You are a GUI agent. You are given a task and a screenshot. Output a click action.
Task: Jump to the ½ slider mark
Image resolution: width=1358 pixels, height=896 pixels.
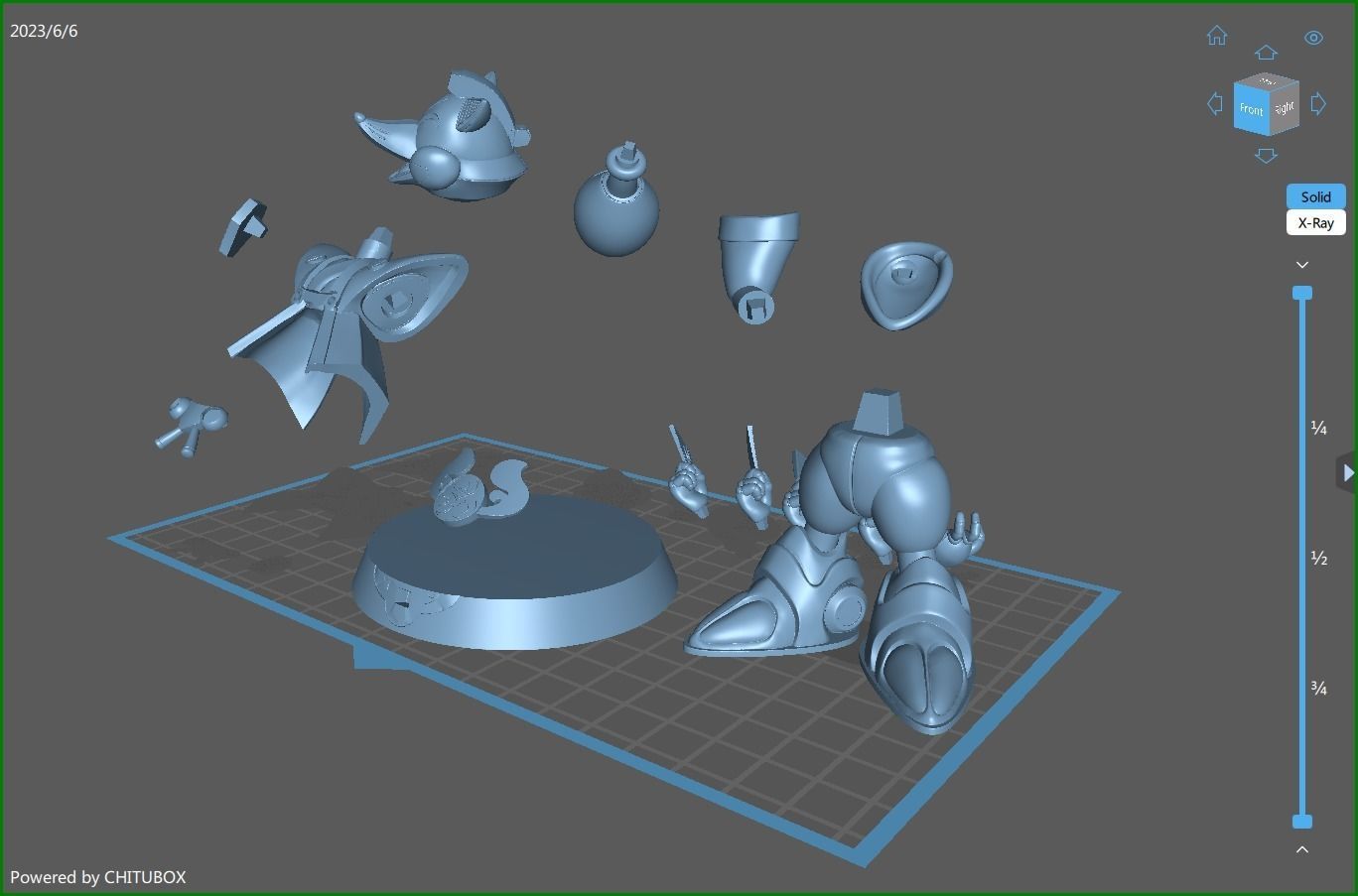tap(1319, 558)
